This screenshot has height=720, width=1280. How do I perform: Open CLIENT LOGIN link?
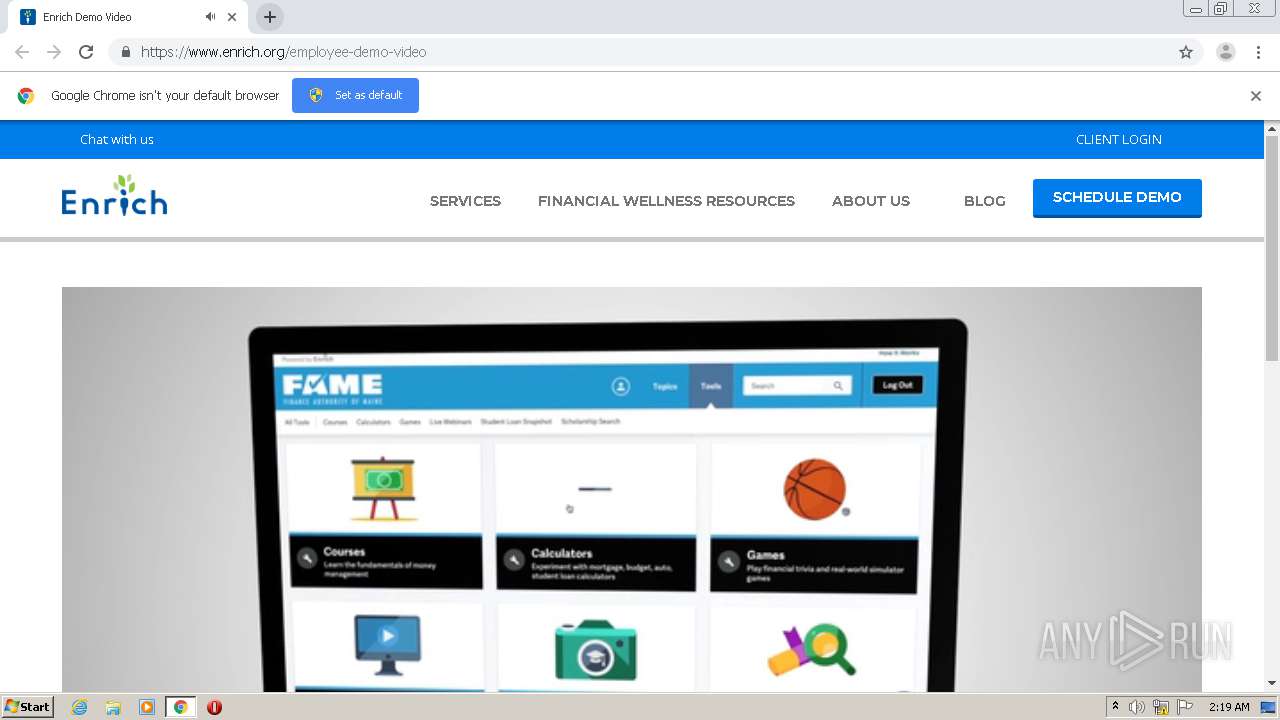click(1118, 139)
